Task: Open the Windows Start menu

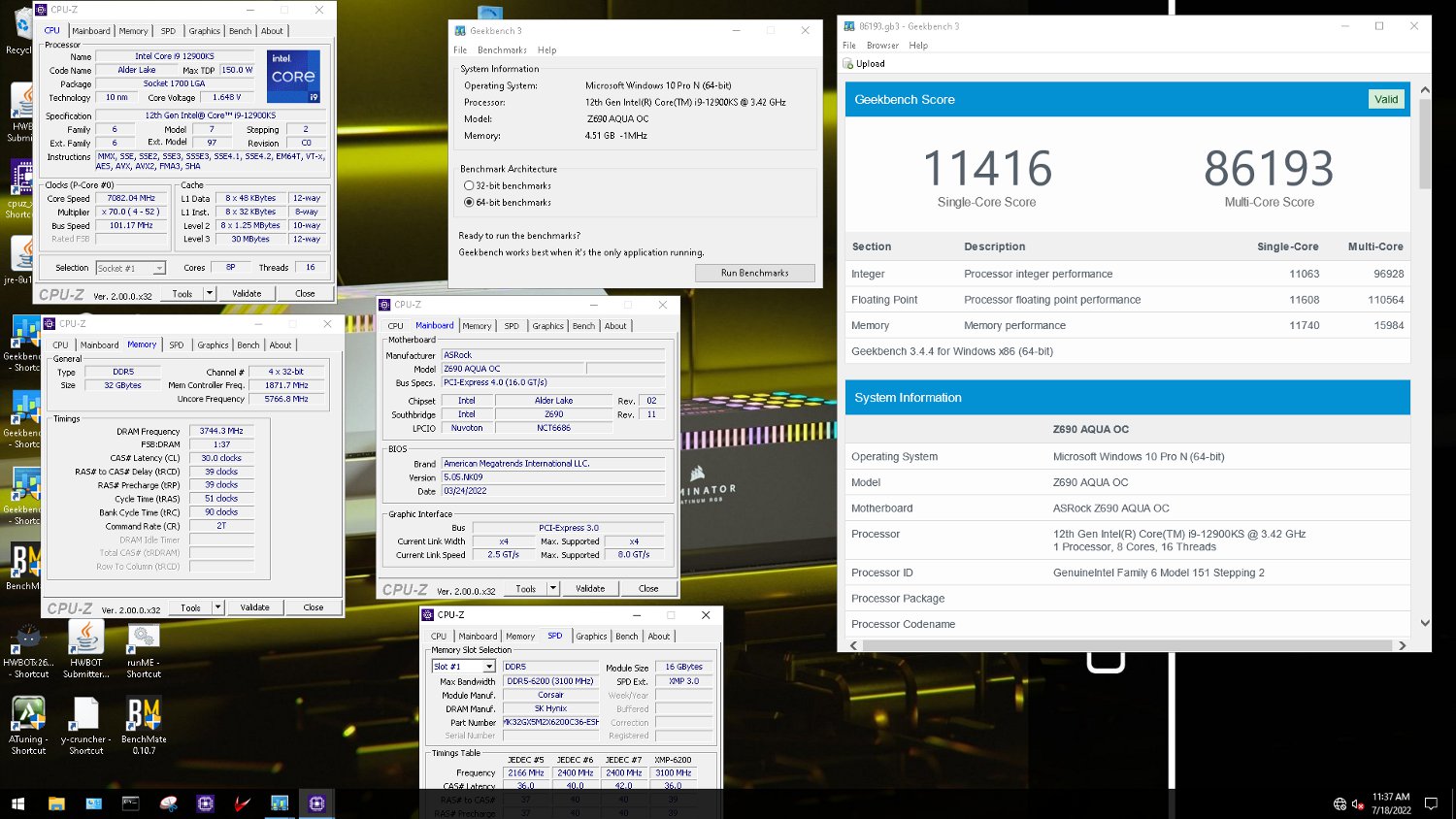Action: pos(17,803)
